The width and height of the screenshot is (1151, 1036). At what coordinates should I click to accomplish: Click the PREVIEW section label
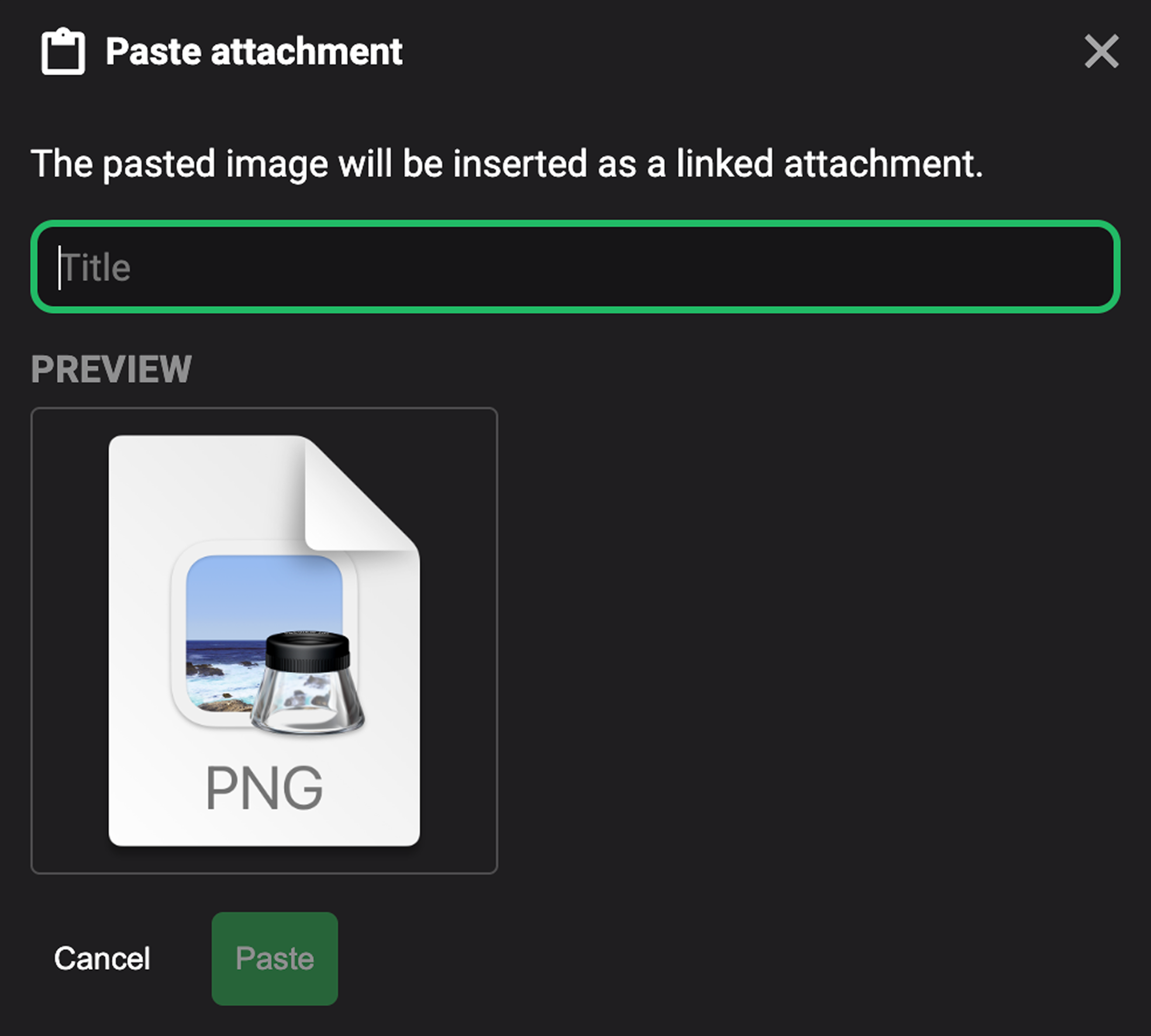(x=112, y=368)
